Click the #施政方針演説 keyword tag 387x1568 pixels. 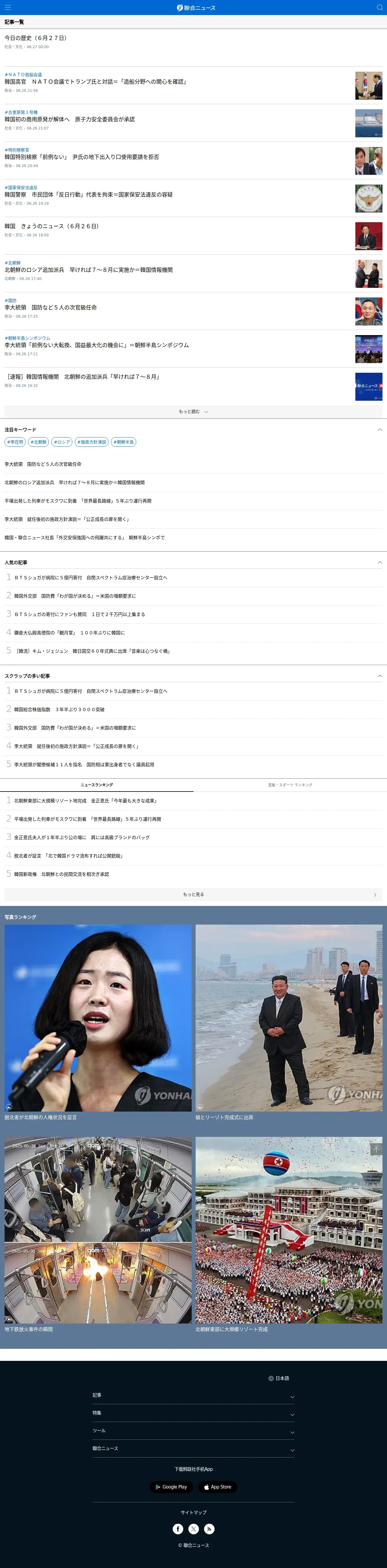pyautogui.click(x=91, y=442)
